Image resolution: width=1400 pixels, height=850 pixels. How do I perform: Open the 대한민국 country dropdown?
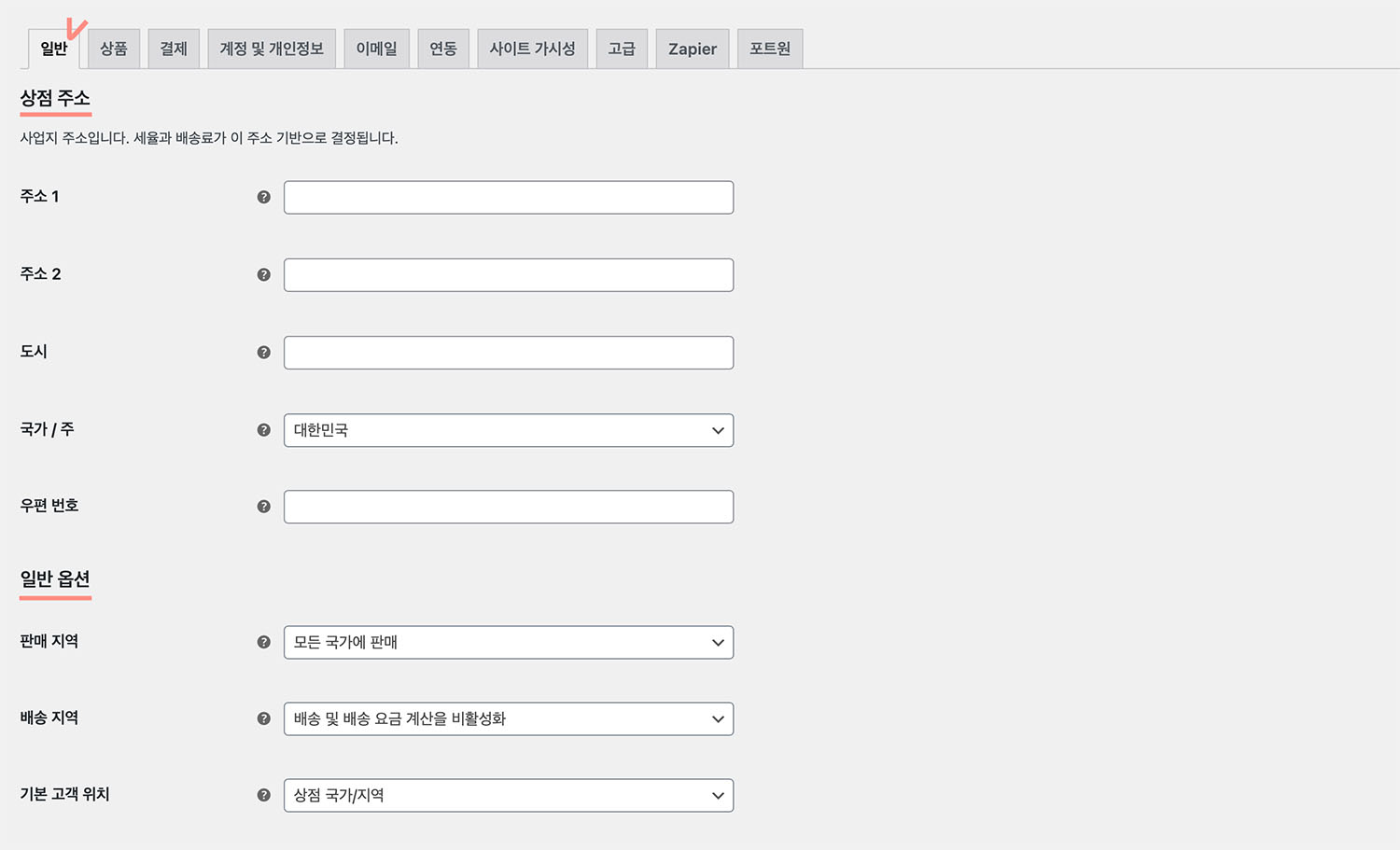tap(509, 430)
